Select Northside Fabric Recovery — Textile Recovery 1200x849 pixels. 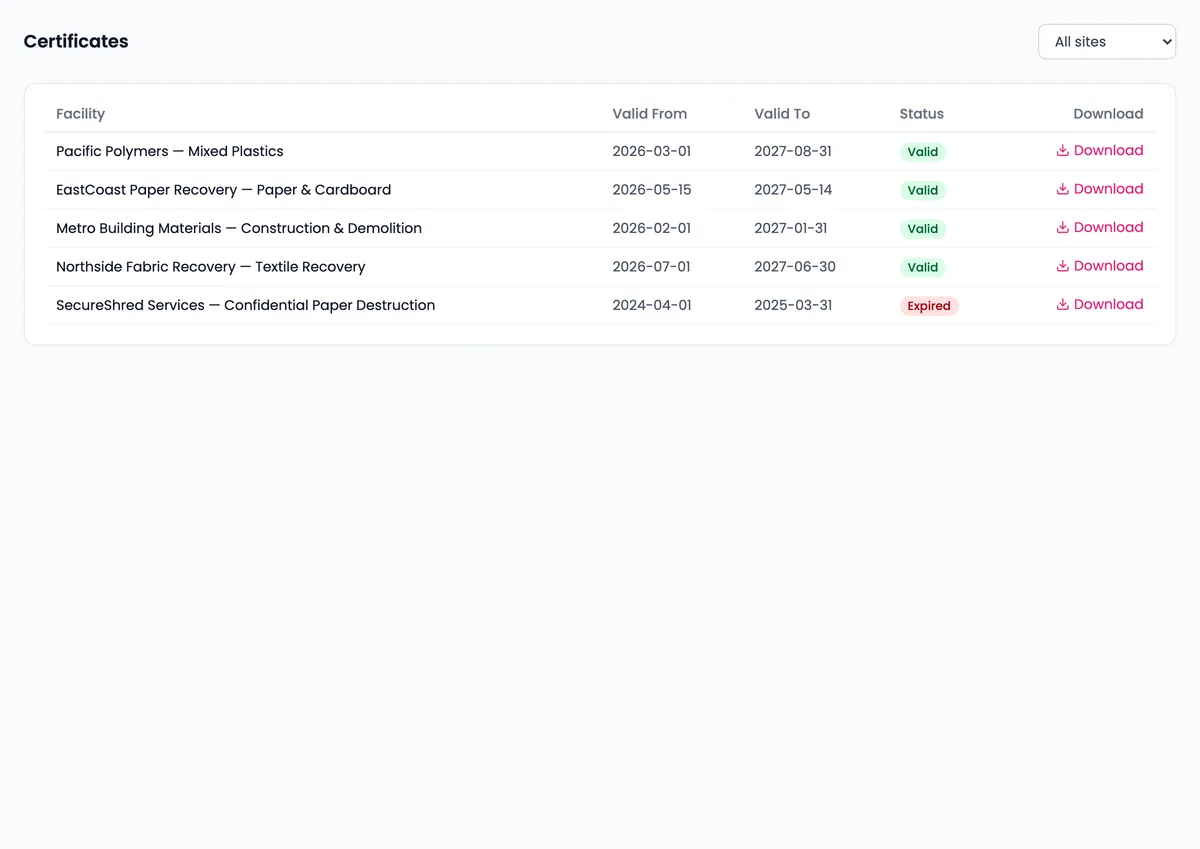[x=211, y=267]
